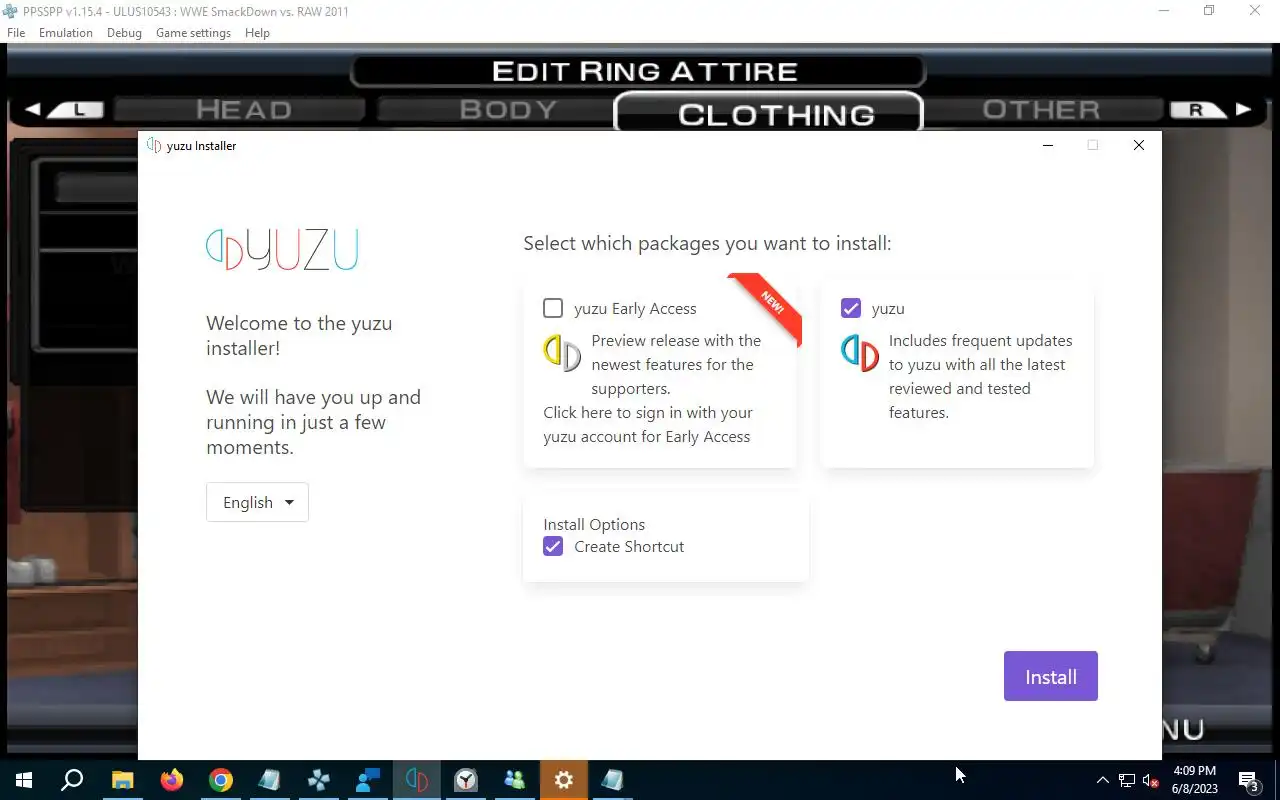Open the Windows Start menu
The image size is (1280, 800).
pyautogui.click(x=24, y=780)
